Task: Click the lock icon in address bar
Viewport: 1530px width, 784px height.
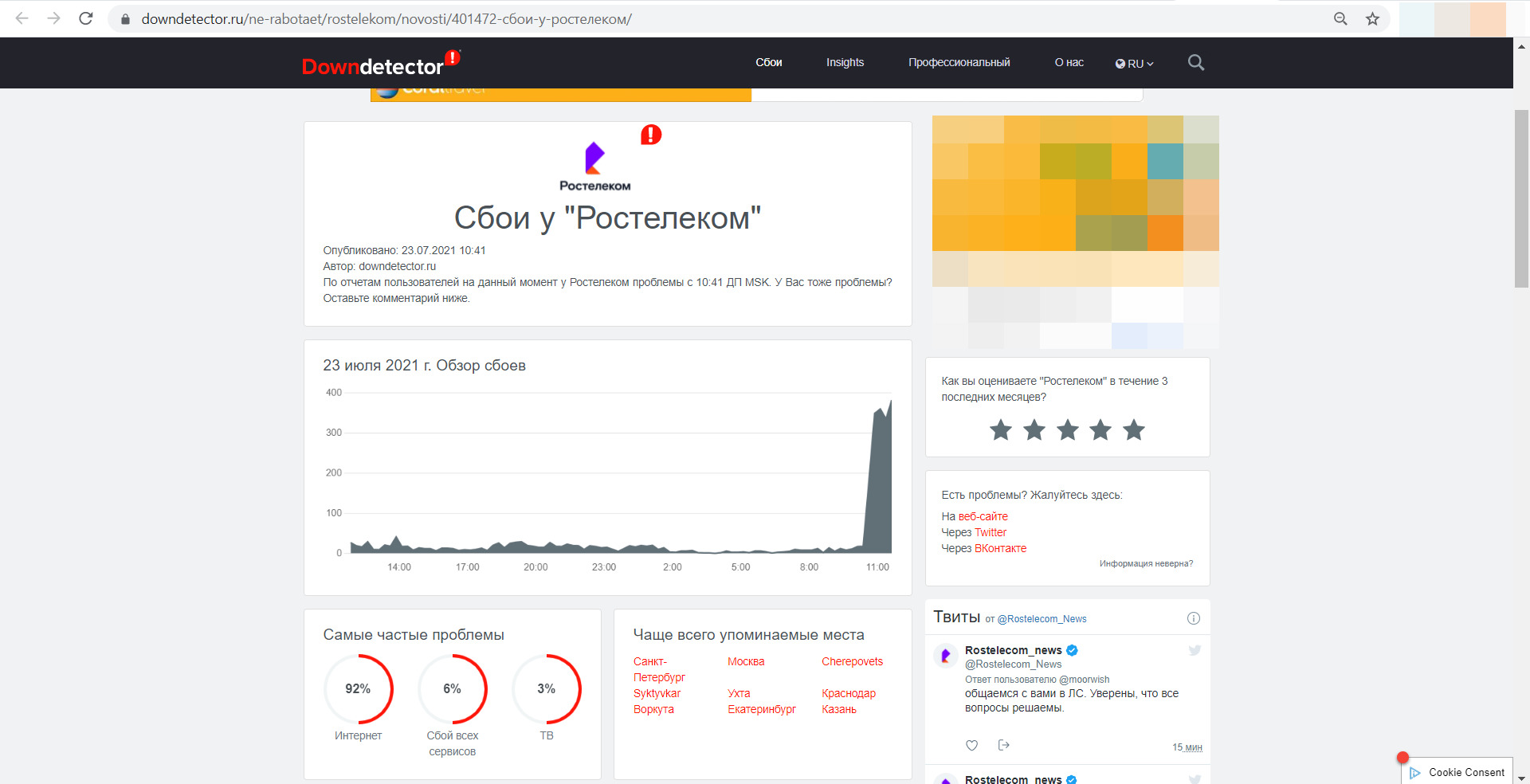Action: (x=125, y=19)
